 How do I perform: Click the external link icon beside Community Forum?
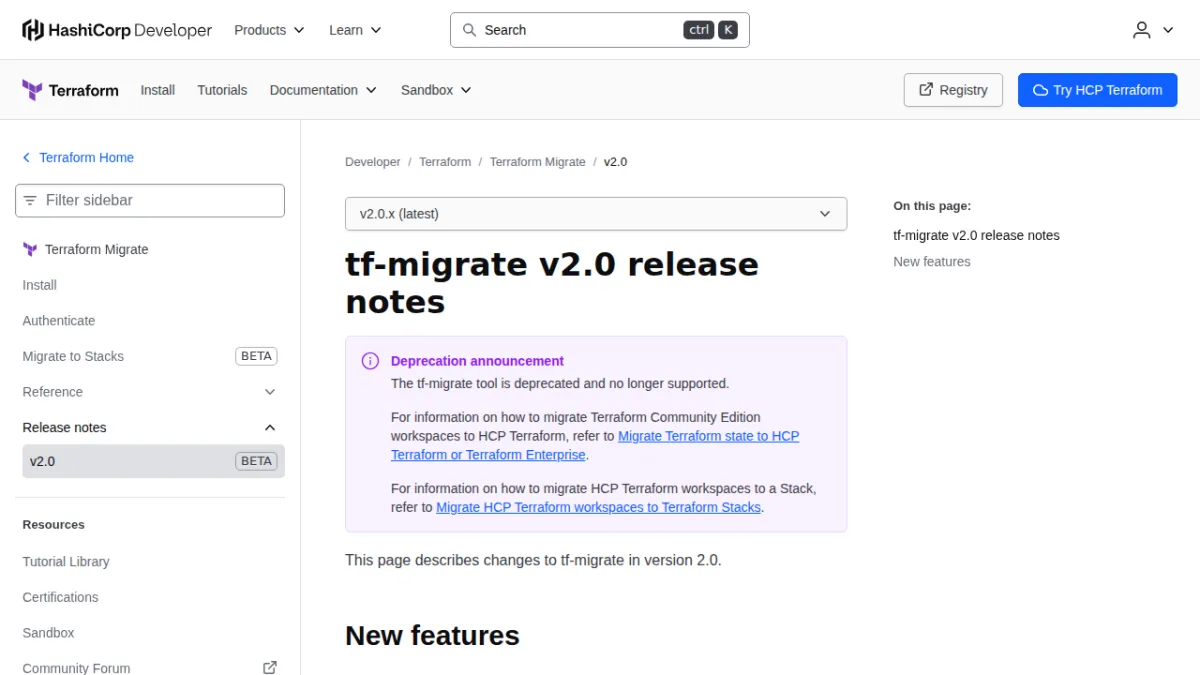[x=269, y=668]
